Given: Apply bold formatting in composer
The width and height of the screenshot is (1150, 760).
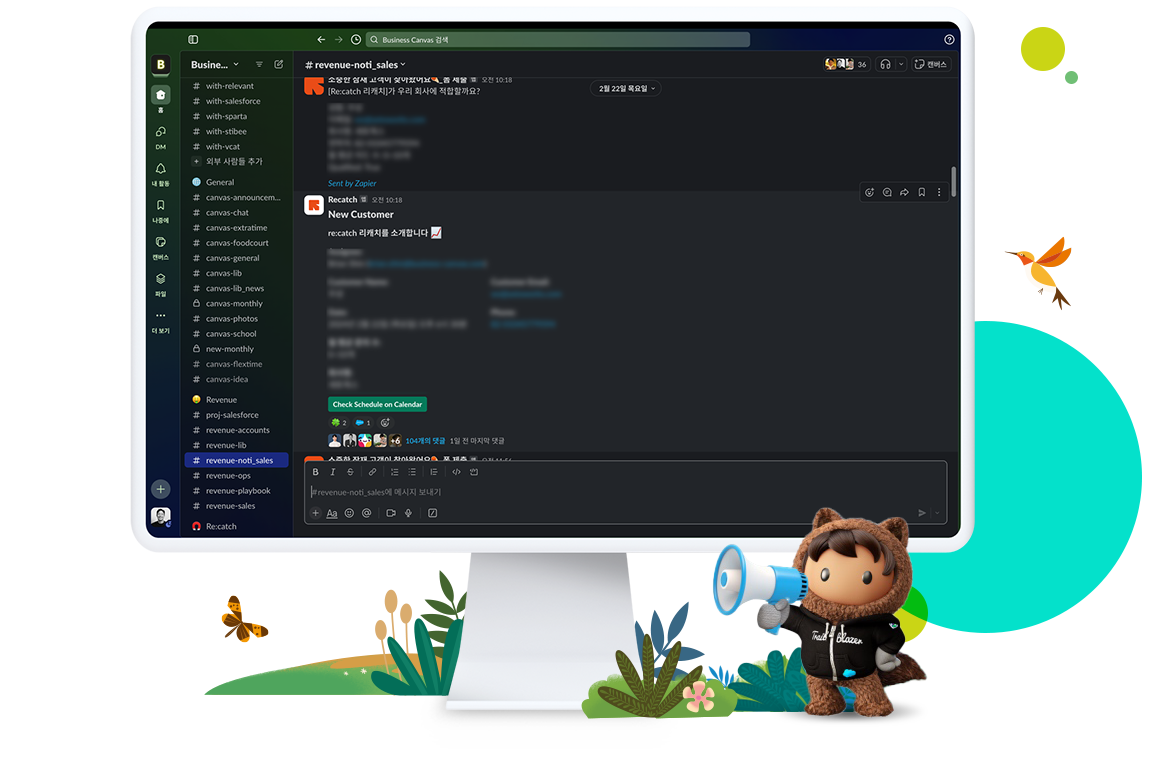Looking at the screenshot, I should tap(316, 472).
